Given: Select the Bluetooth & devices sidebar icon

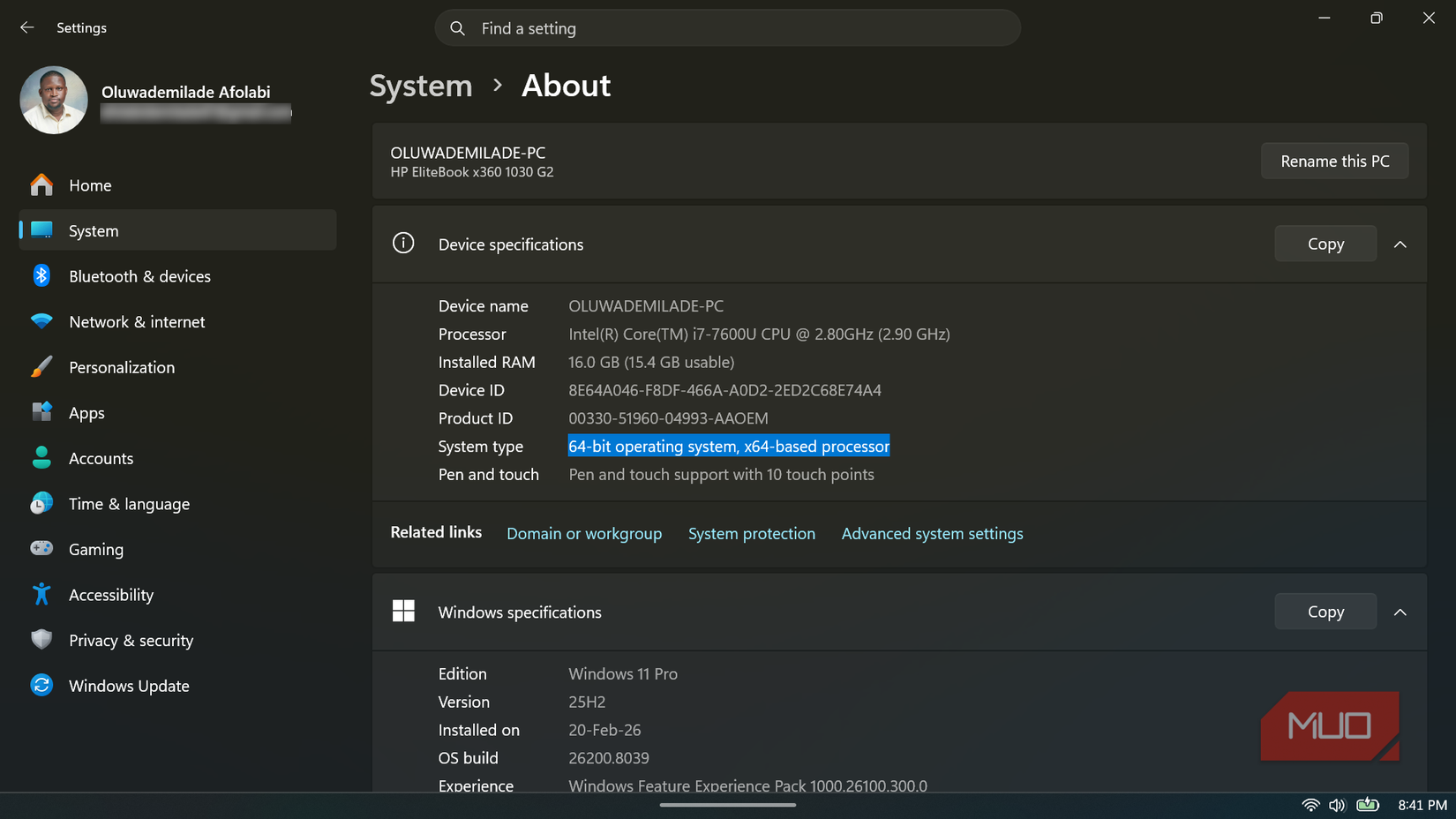Looking at the screenshot, I should [x=41, y=276].
